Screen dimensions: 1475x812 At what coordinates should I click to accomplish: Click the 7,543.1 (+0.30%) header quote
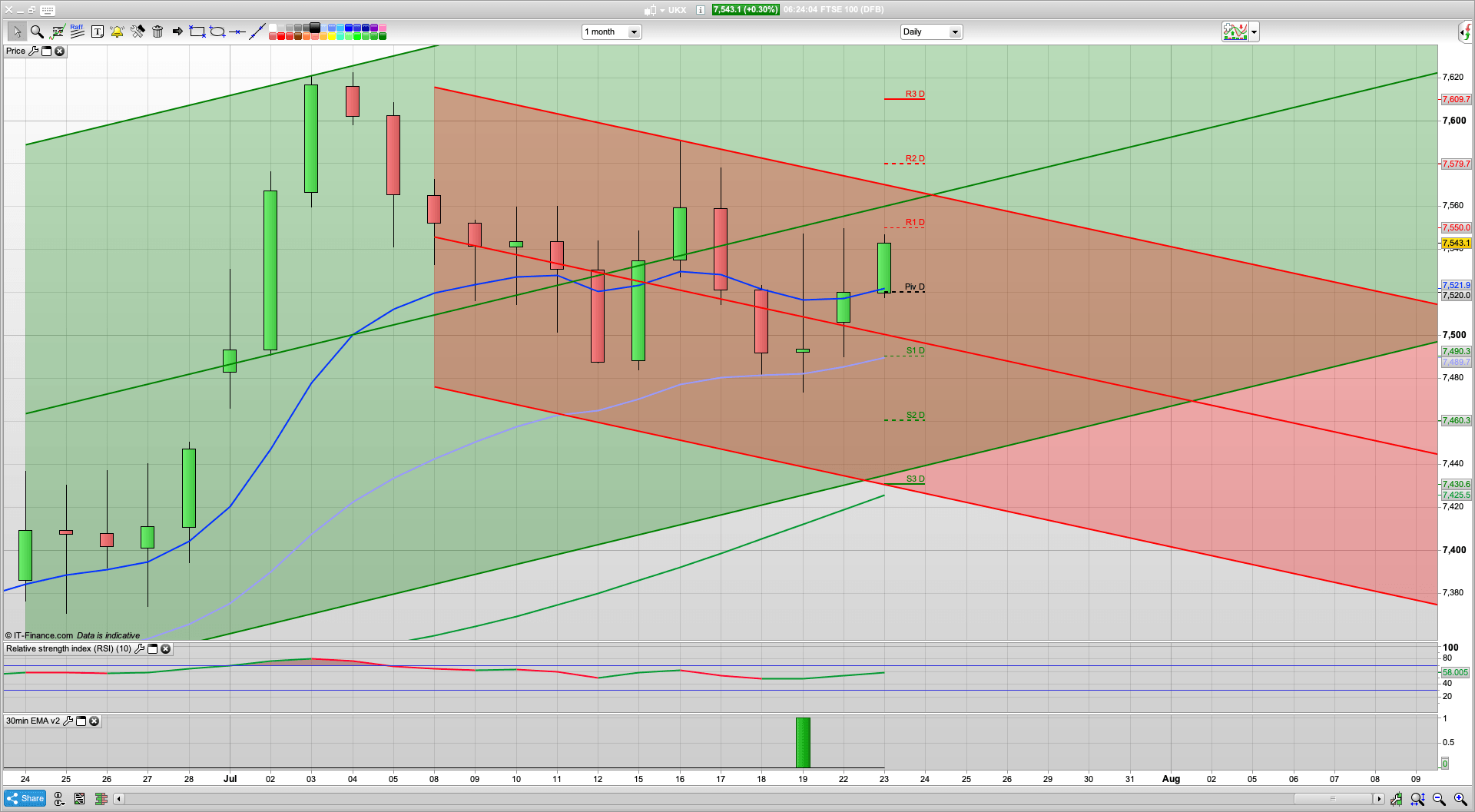(x=745, y=10)
